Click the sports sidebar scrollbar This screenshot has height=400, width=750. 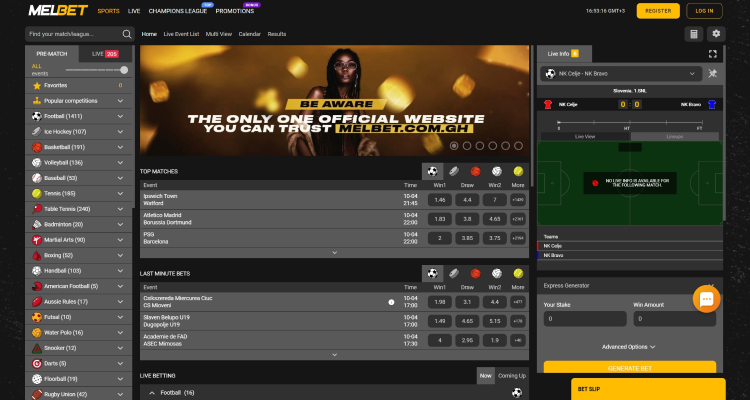134,129
